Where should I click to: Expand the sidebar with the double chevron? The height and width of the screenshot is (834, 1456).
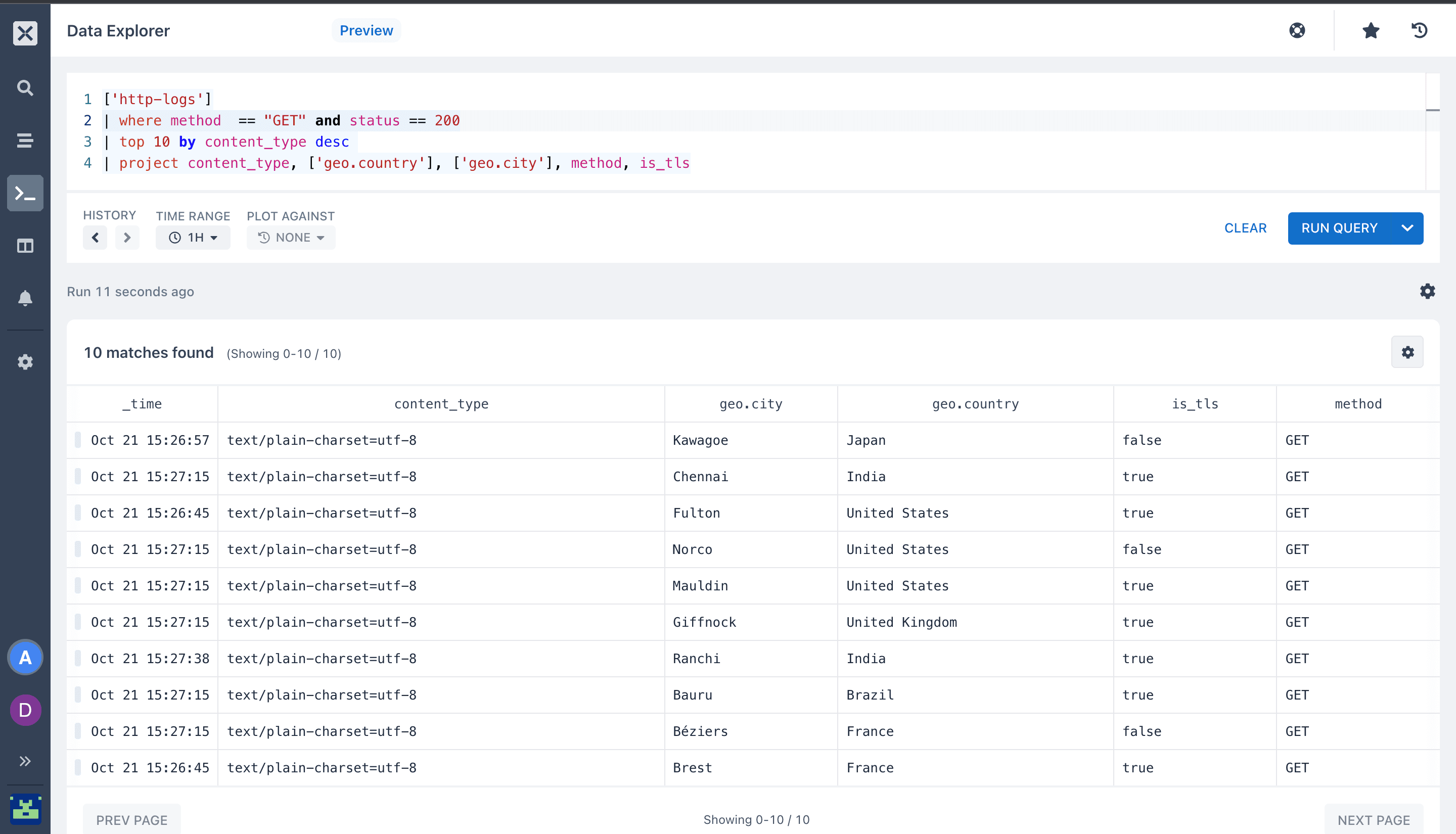pos(25,761)
